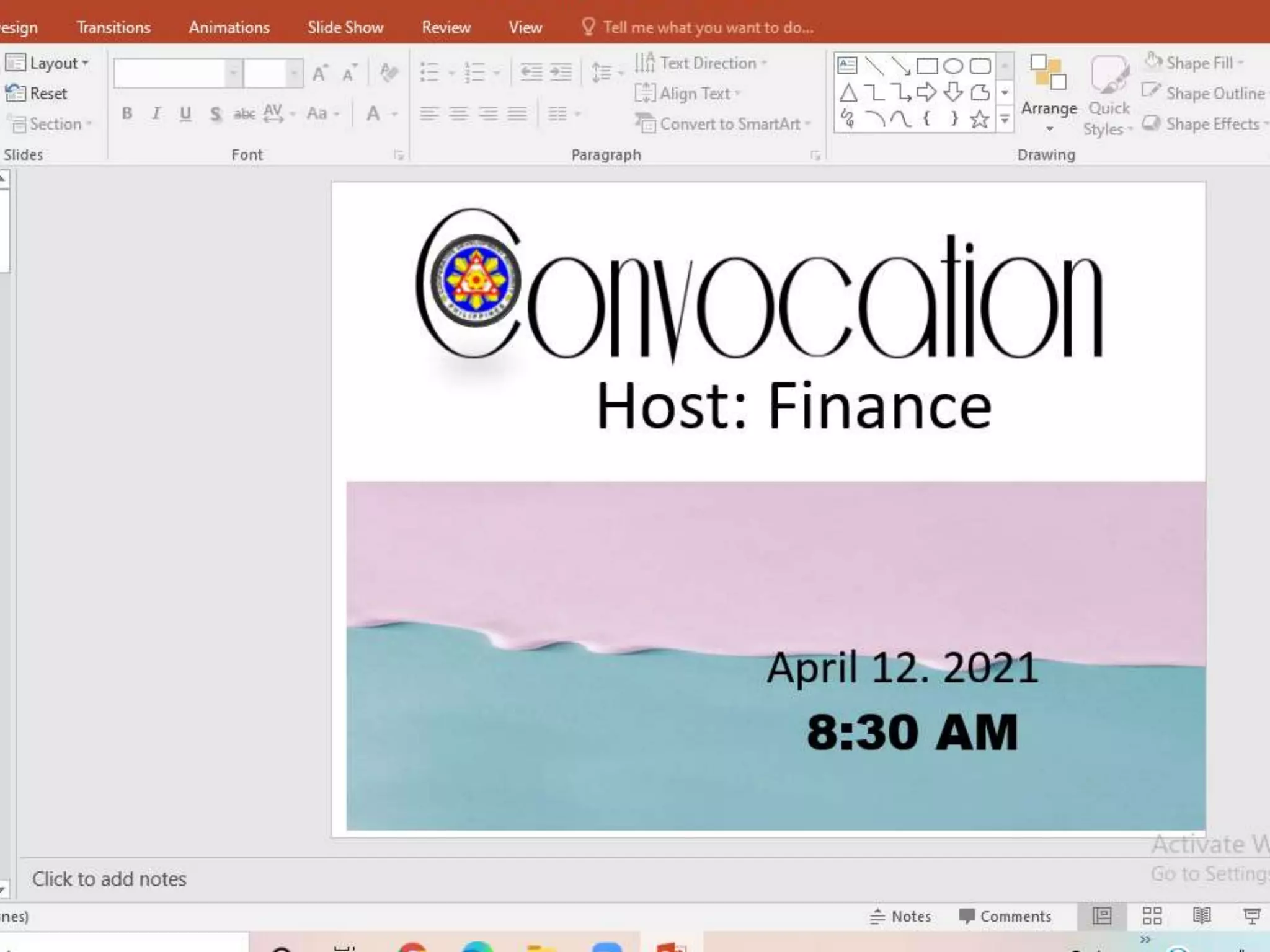
Task: Select the five-point star shape
Action: click(980, 118)
